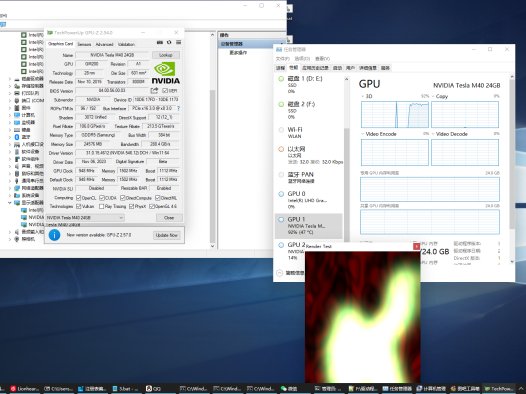Image resolution: width=526 pixels, height=394 pixels.
Task: Click the 显示适配器 display adapter icon
Action: pos(17,203)
